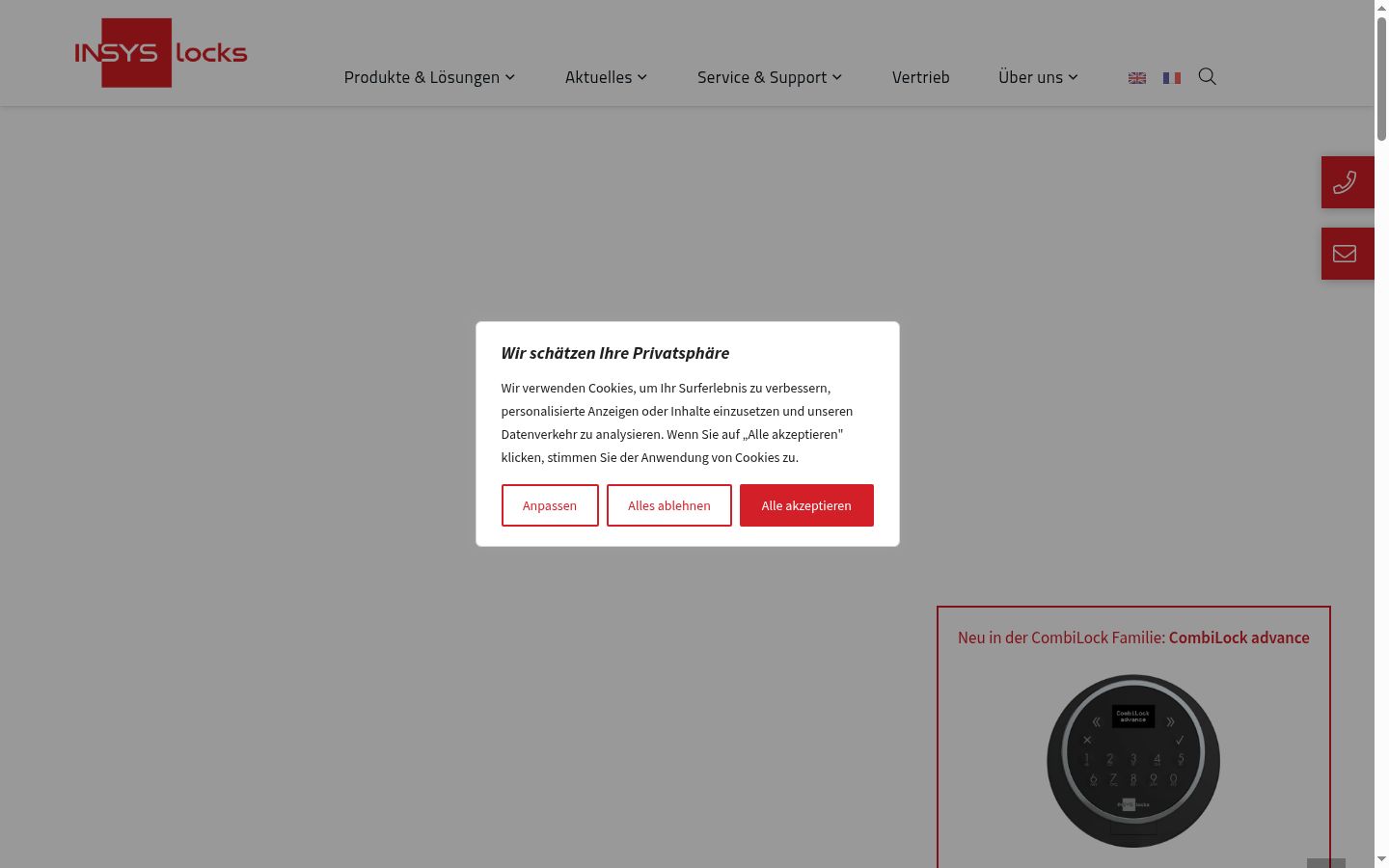Click the red phone contact icon

coord(1348,182)
